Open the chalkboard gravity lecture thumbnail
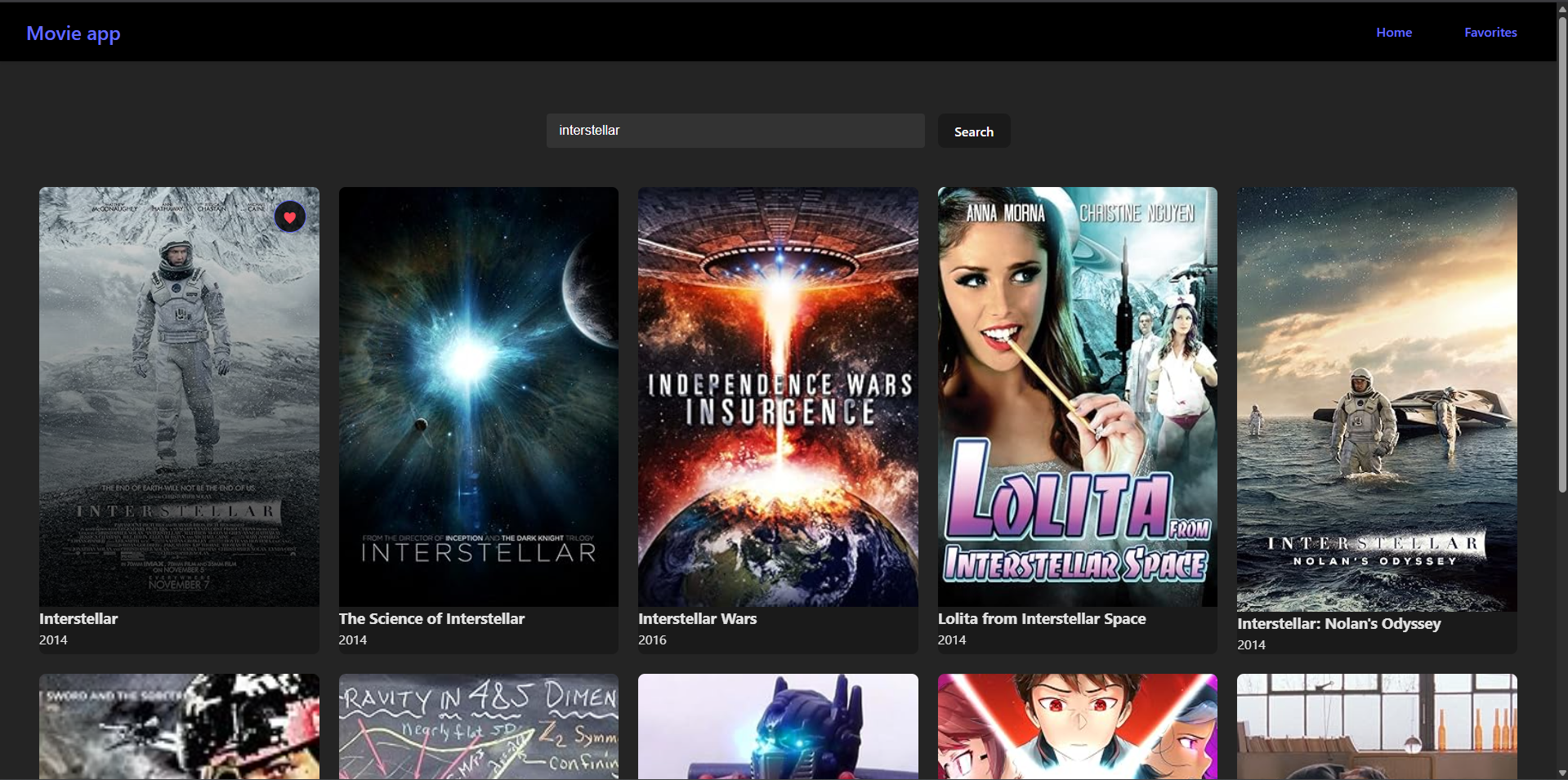The image size is (1568, 780). coord(477,726)
